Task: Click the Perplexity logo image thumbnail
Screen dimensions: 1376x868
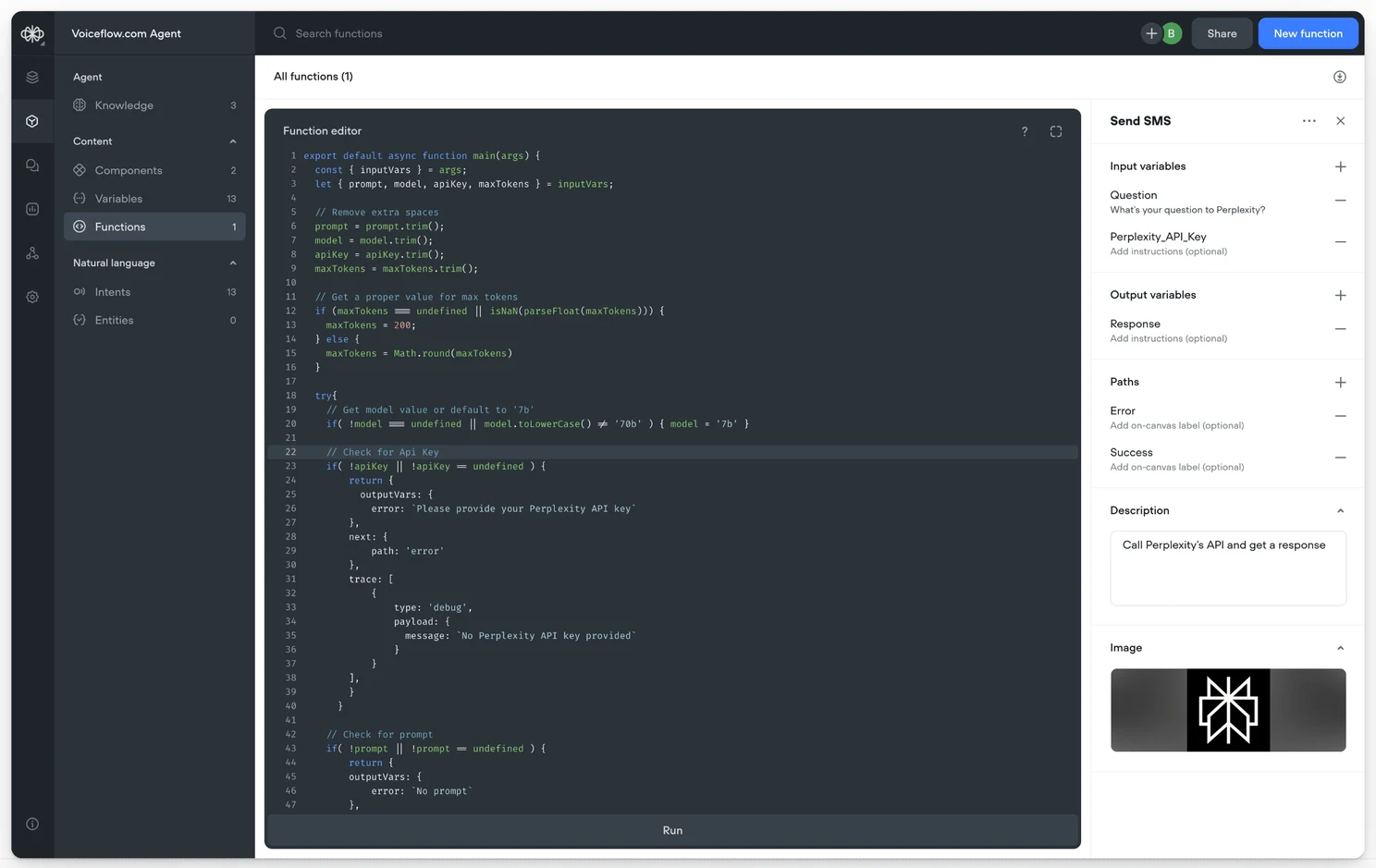Action: coord(1228,710)
